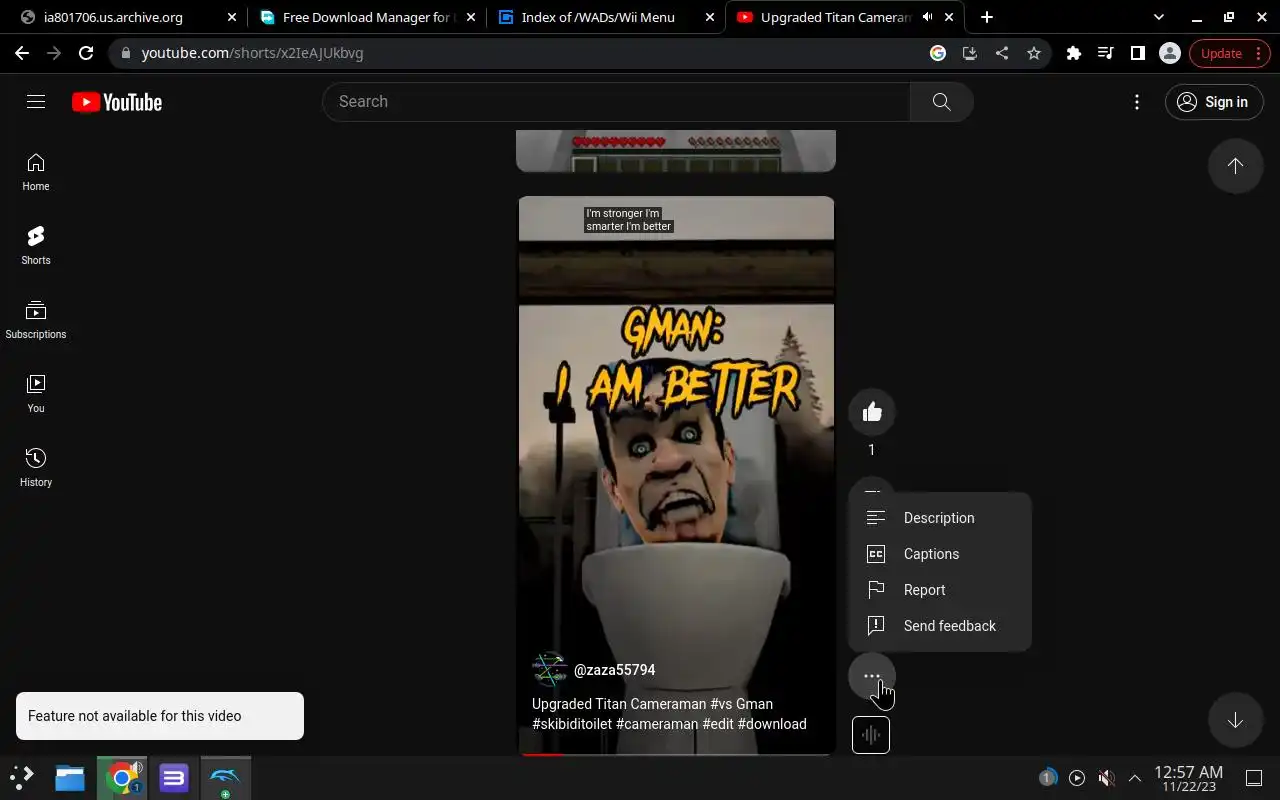Bookmark this page with star icon
The width and height of the screenshot is (1280, 800).
tap(1034, 53)
